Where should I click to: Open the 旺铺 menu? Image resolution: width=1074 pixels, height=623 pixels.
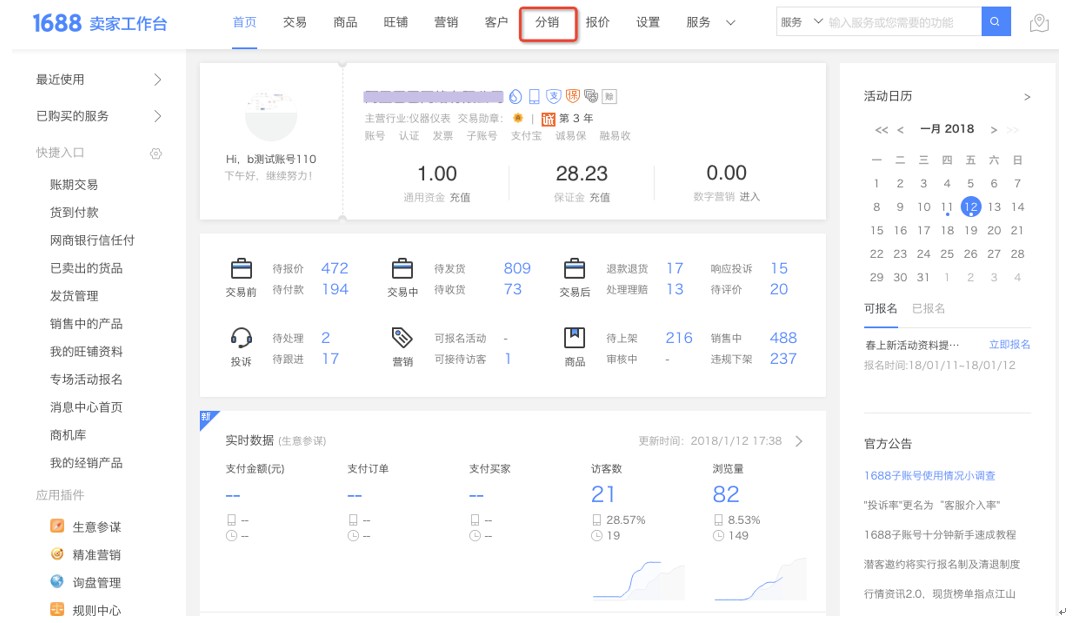click(x=396, y=23)
